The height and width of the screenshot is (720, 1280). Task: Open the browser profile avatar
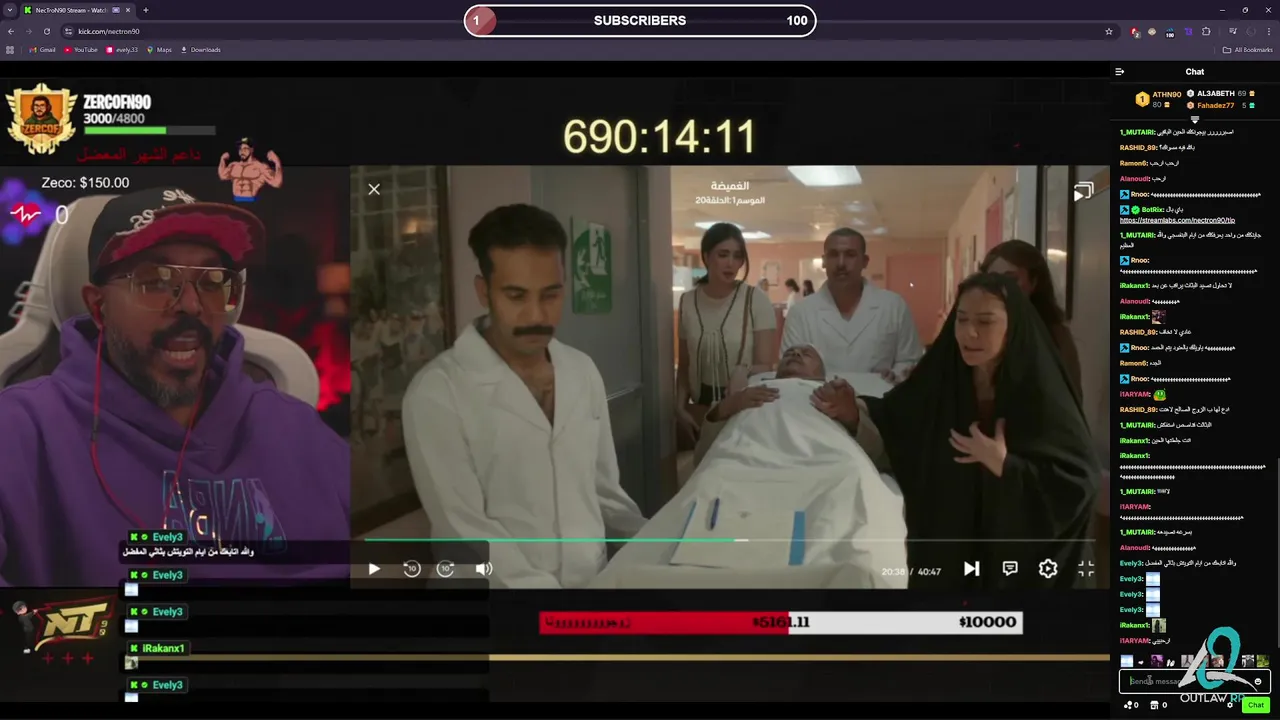coord(1250,31)
